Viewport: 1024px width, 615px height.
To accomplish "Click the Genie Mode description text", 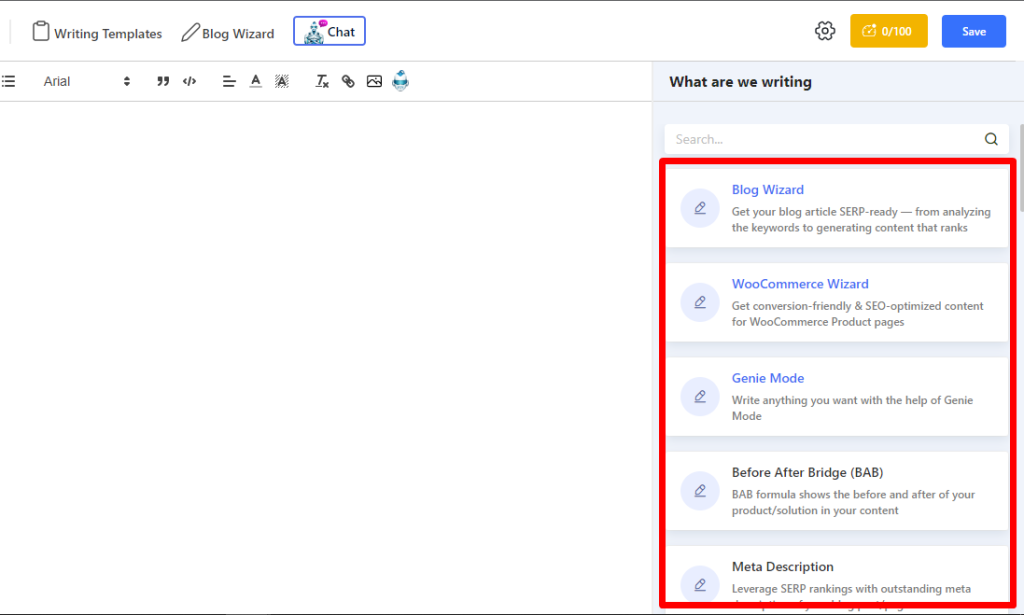I will tap(852, 408).
